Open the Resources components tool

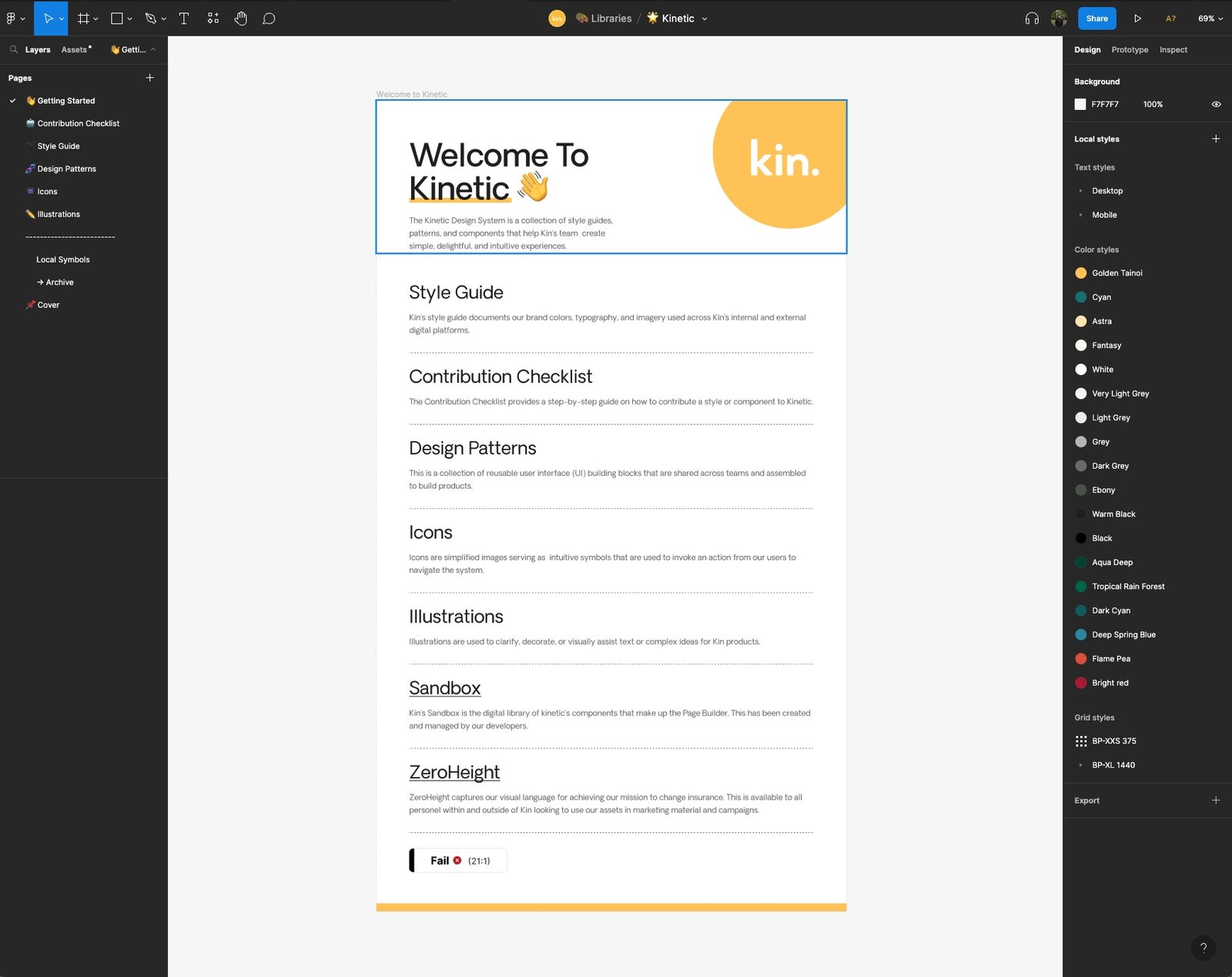tap(213, 18)
